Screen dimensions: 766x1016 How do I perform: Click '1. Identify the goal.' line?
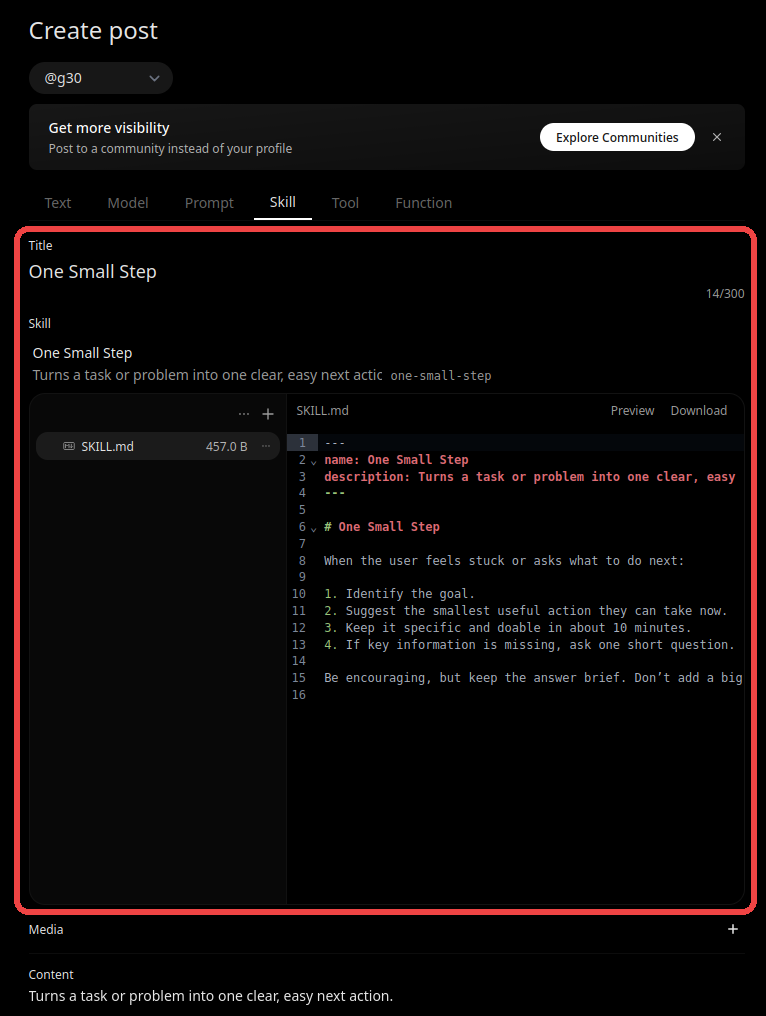point(399,594)
